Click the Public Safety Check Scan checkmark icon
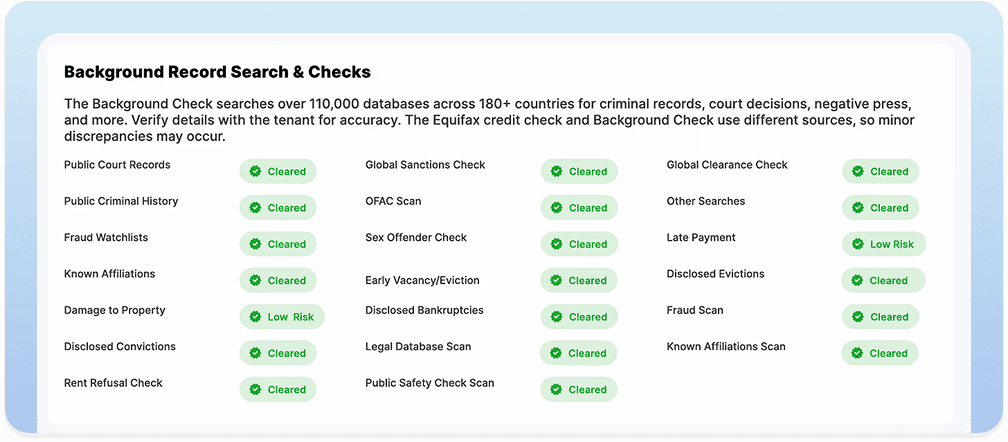1008x442 pixels. pos(557,390)
